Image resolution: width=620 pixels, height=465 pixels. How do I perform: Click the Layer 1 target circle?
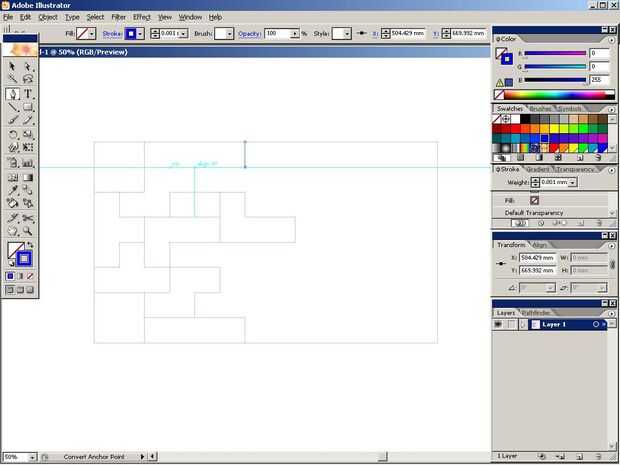[x=595, y=324]
